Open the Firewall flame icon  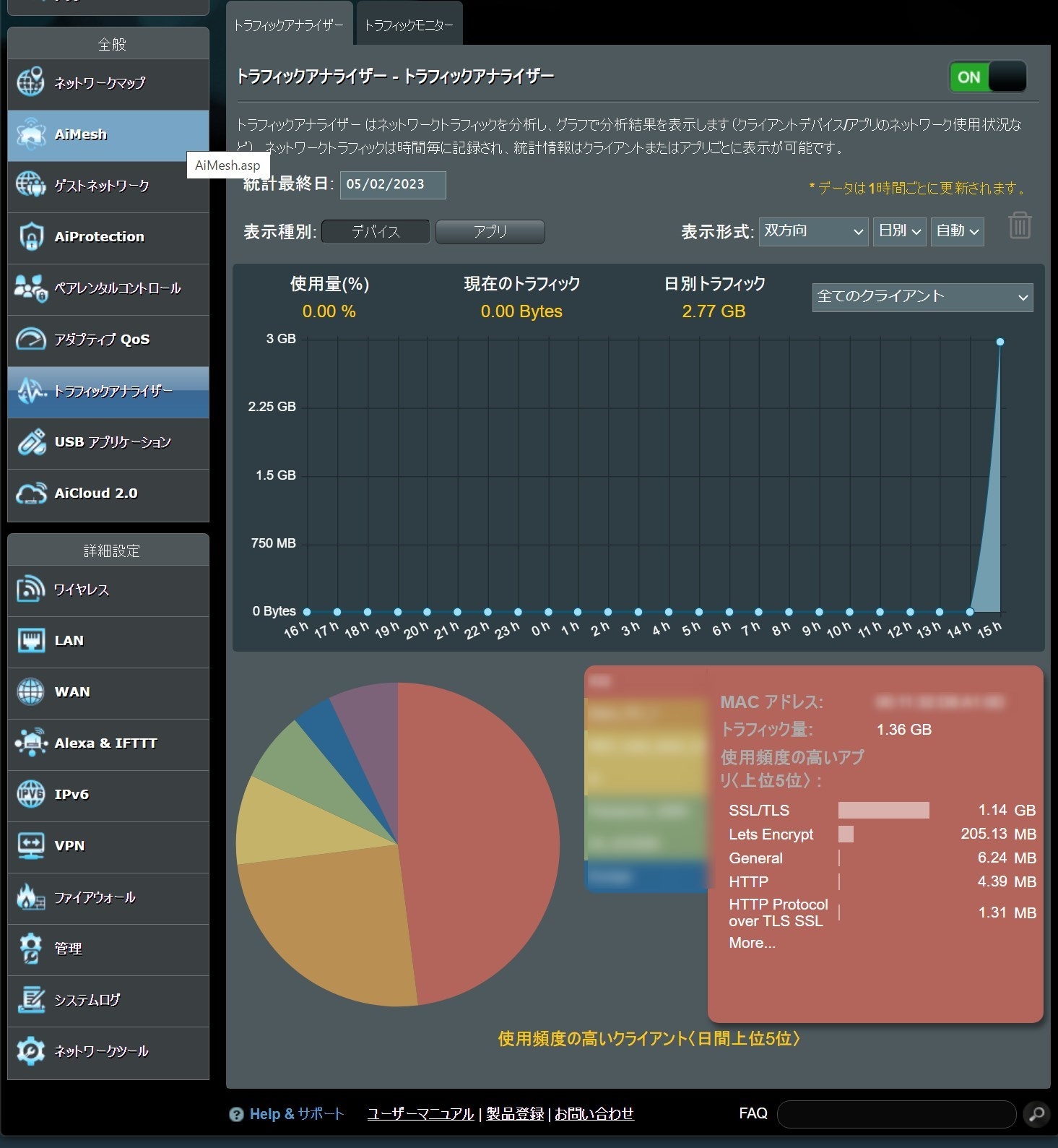pos(30,897)
